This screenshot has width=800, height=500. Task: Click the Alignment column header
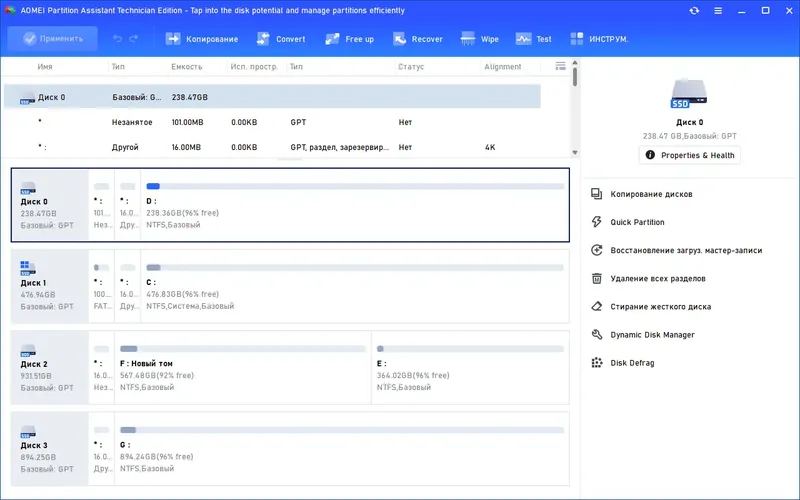tap(503, 66)
